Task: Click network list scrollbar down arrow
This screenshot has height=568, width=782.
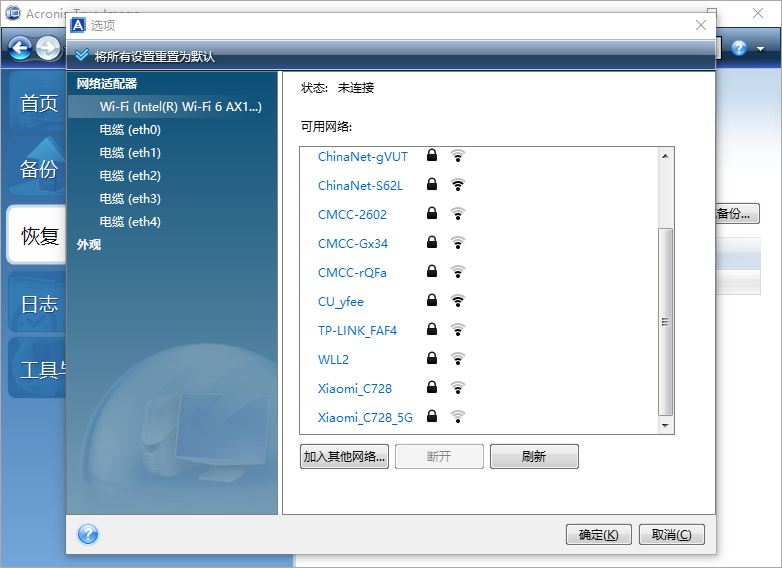Action: pyautogui.click(x=665, y=425)
